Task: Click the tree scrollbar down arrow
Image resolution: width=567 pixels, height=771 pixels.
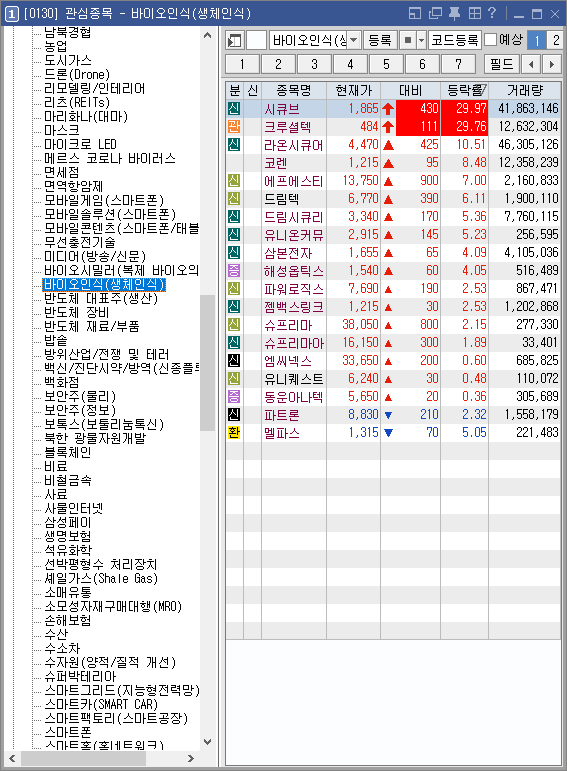Action: coord(208,742)
